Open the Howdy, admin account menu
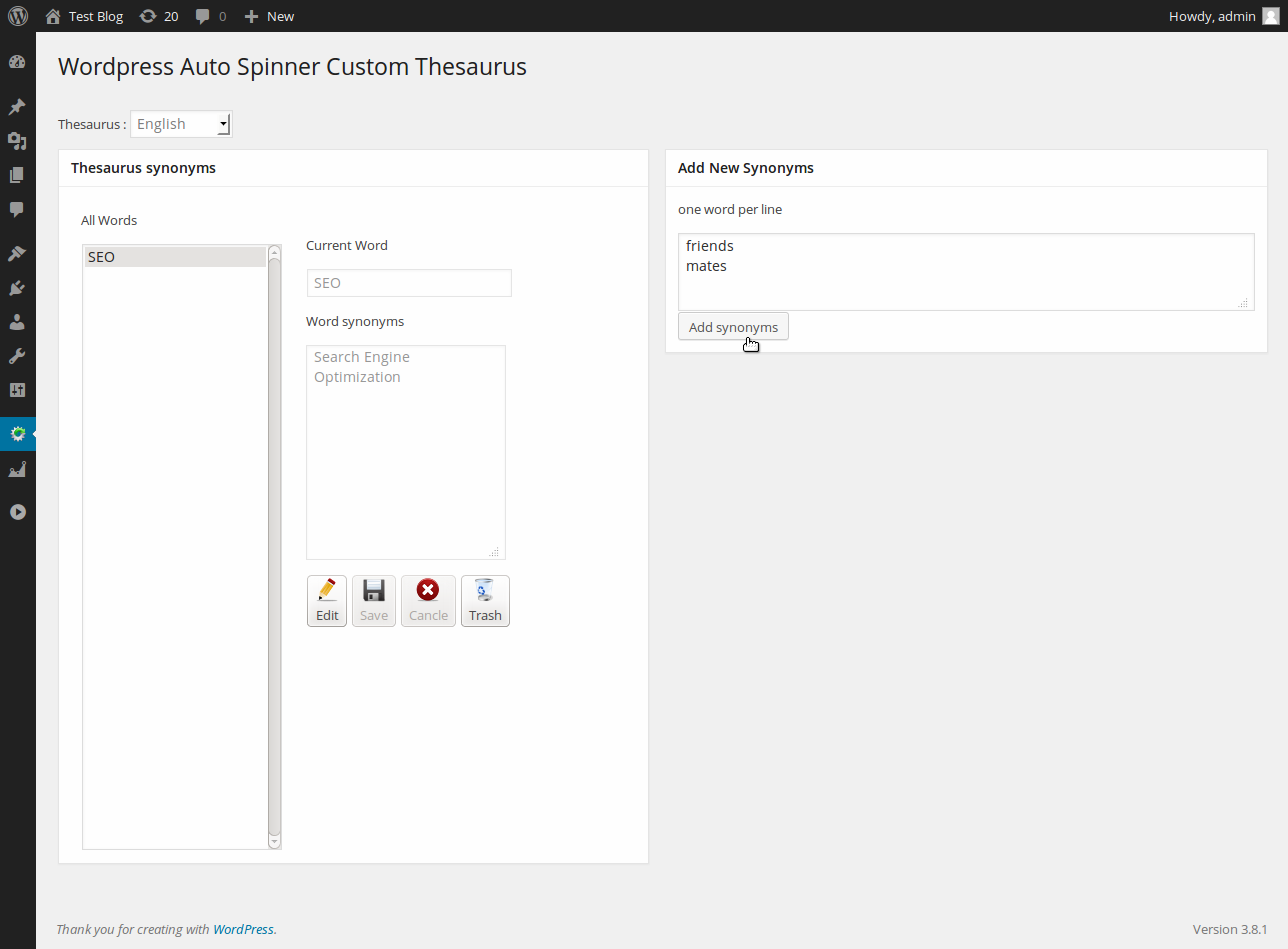Viewport: 1288px width, 949px height. (1224, 16)
